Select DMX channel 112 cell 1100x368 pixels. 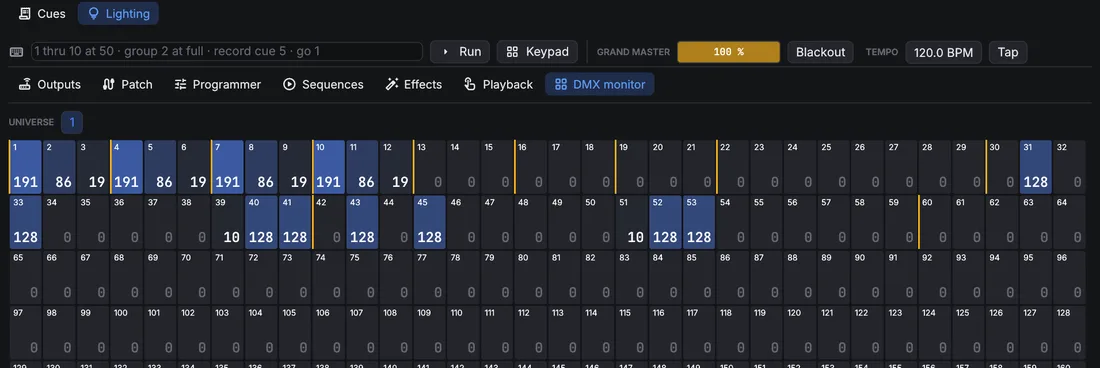[x=531, y=332]
